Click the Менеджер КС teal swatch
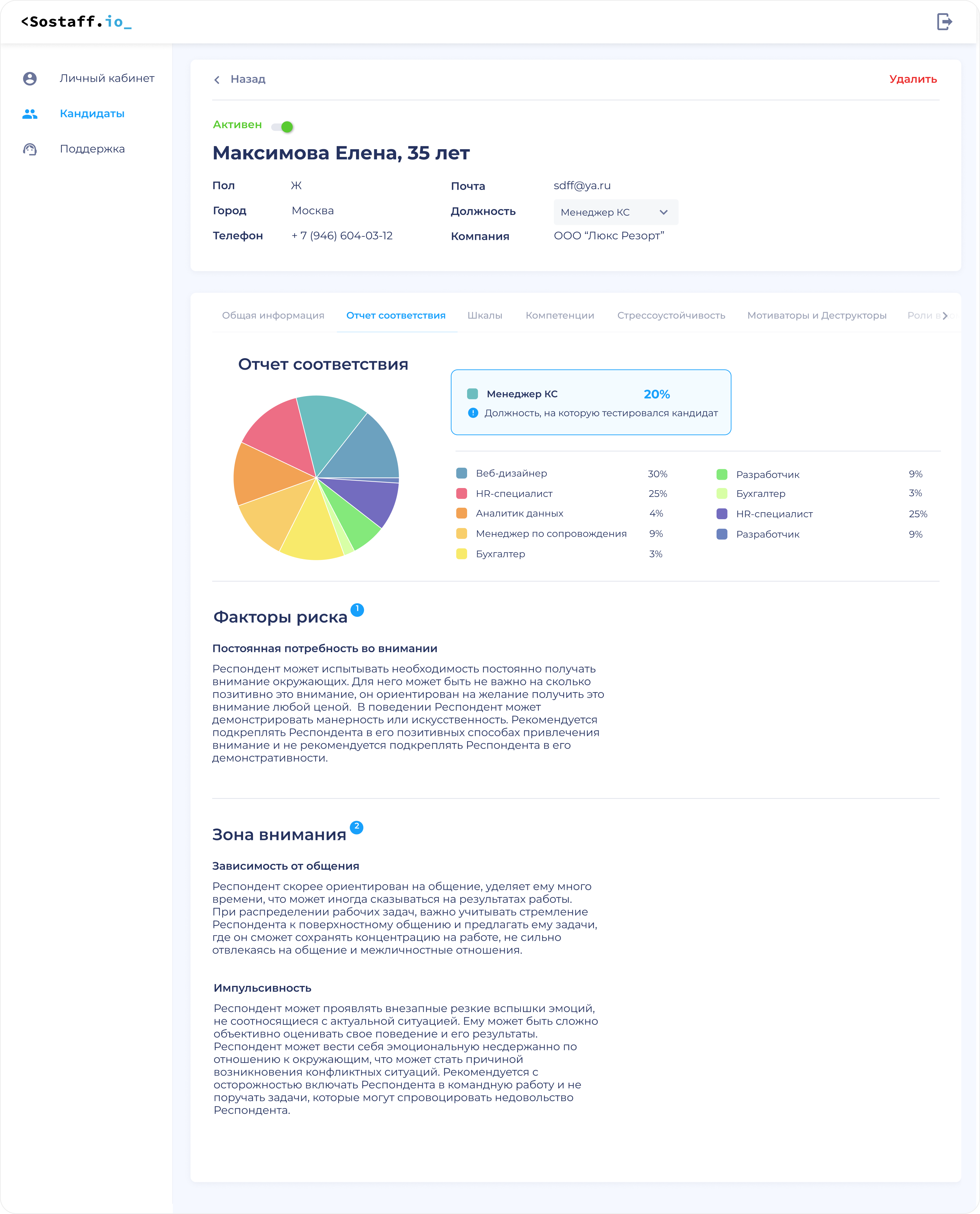The height and width of the screenshot is (1214, 980). click(x=473, y=394)
